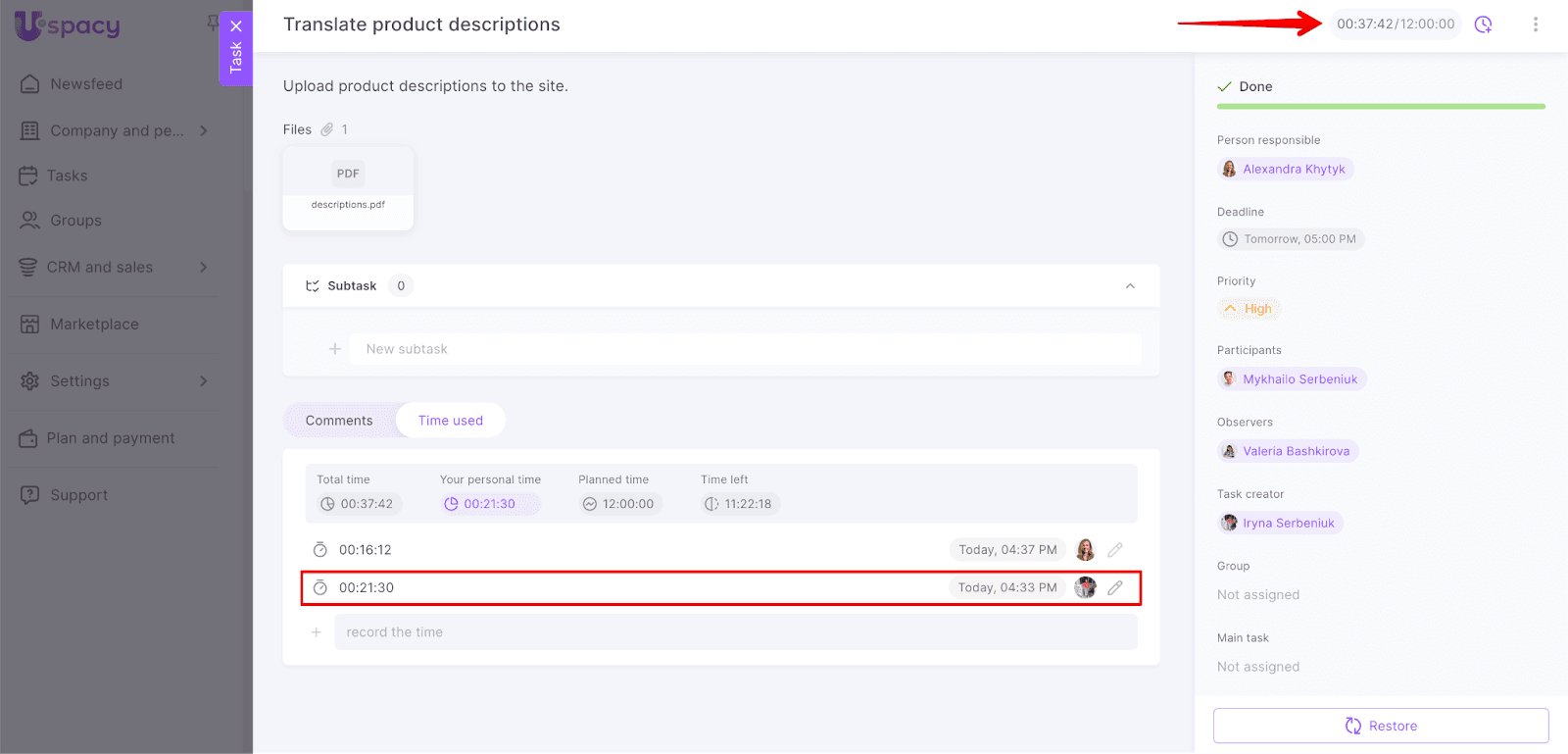
Task: Open the descriptions.pdf file attachment
Action: pyautogui.click(x=348, y=188)
